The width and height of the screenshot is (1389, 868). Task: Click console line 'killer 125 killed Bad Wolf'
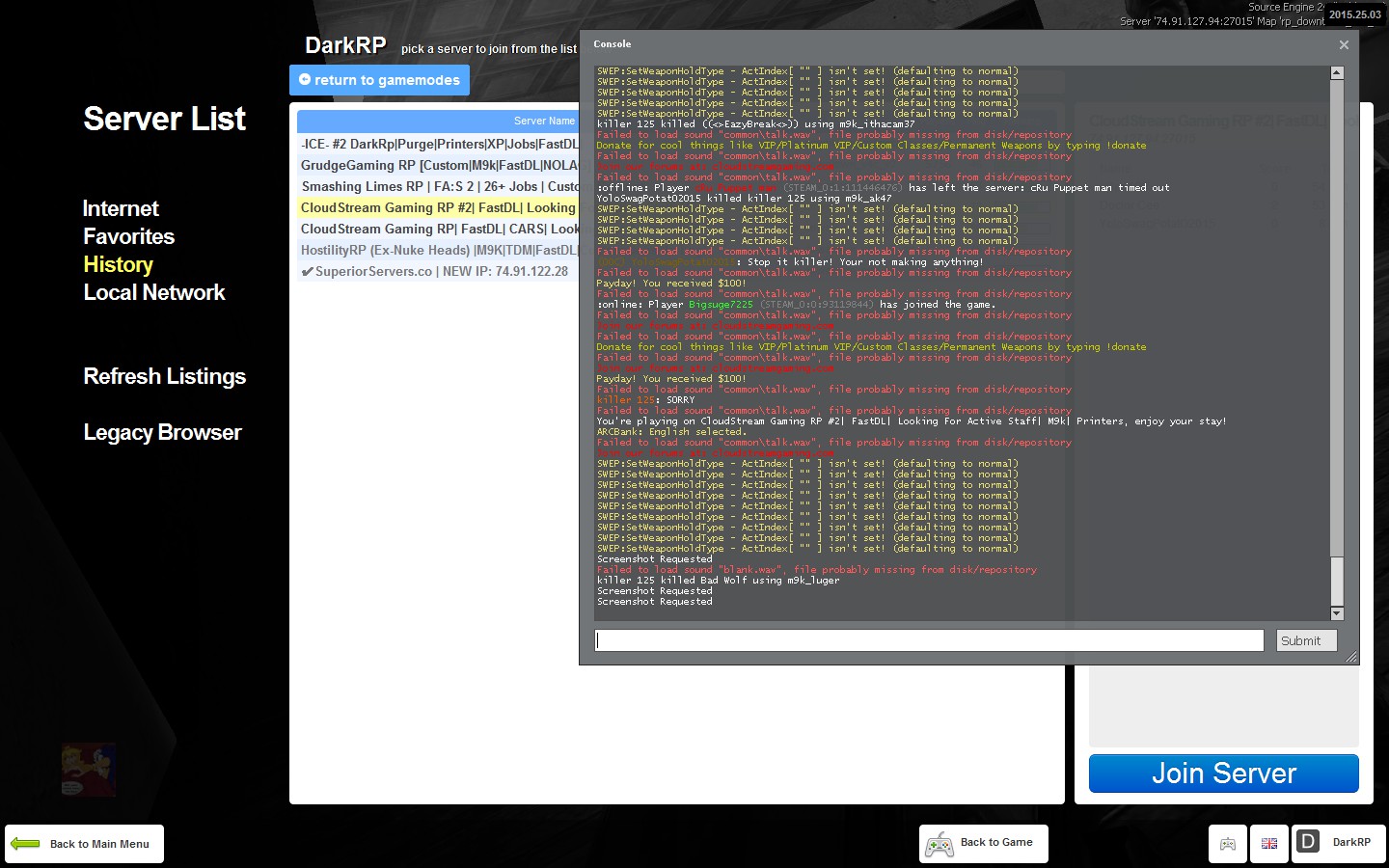point(718,581)
